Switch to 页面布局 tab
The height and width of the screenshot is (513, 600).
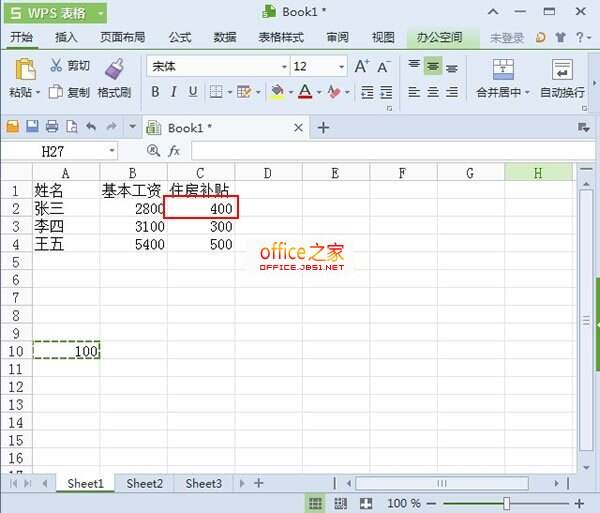122,37
